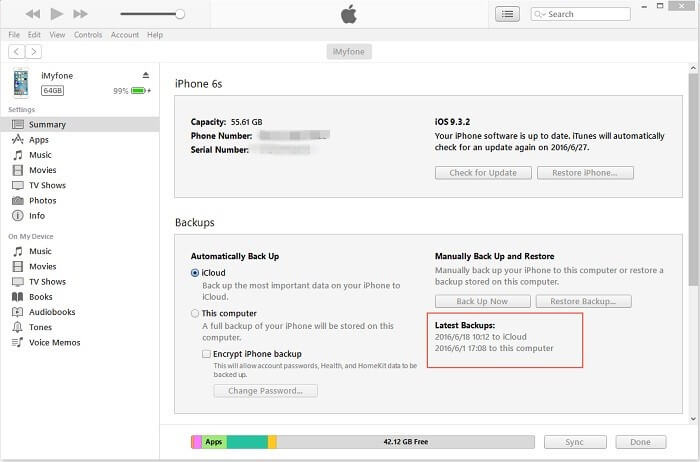Adjust the volume slider knob
This screenshot has height=462, width=700.
180,14
